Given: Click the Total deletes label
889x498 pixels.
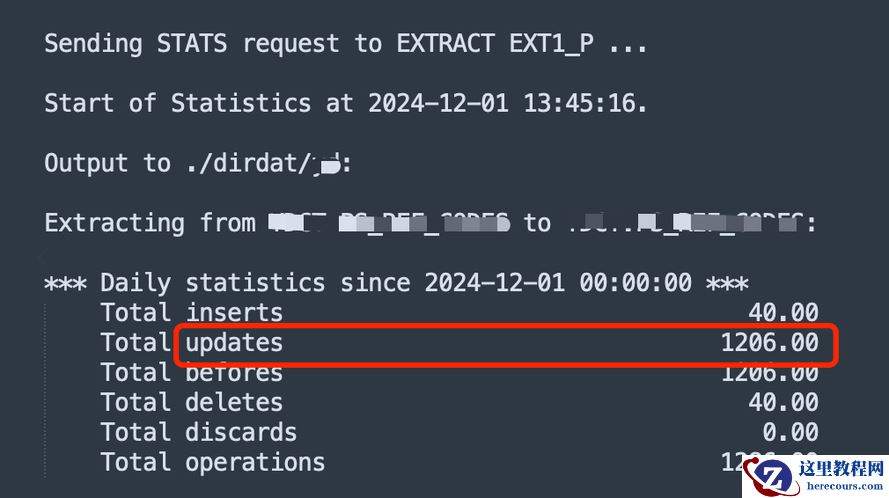Looking at the screenshot, I should pos(191,403).
